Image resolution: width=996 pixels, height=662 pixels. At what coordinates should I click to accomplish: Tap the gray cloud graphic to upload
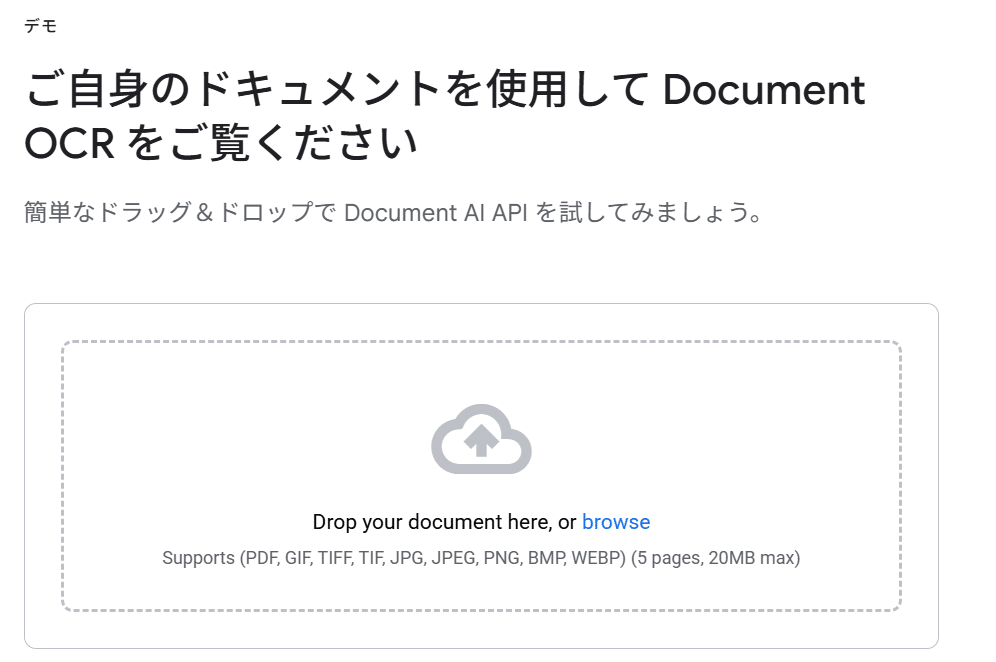pyautogui.click(x=482, y=440)
